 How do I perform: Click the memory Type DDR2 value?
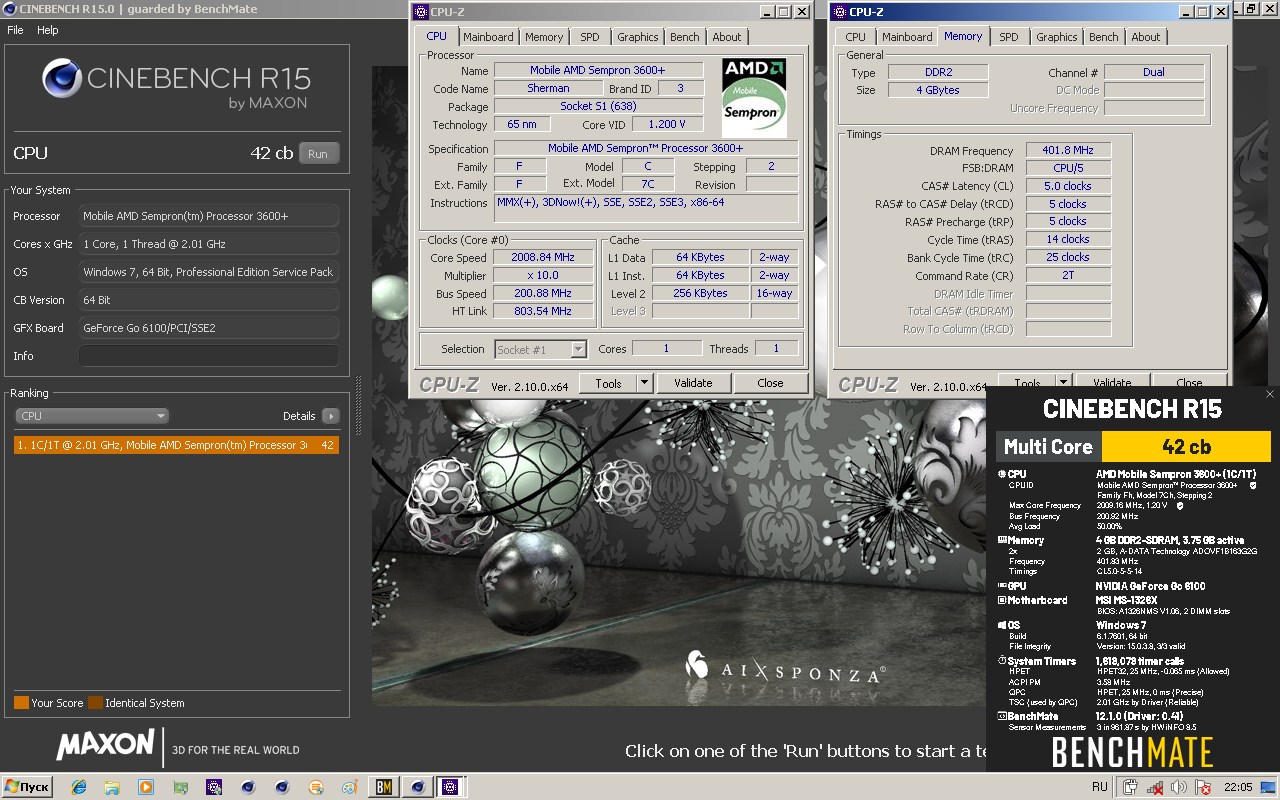(x=937, y=73)
